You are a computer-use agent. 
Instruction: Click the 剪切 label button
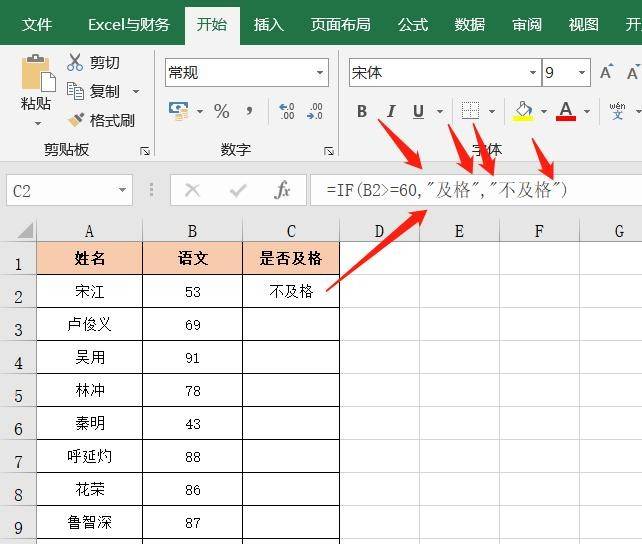tap(105, 63)
